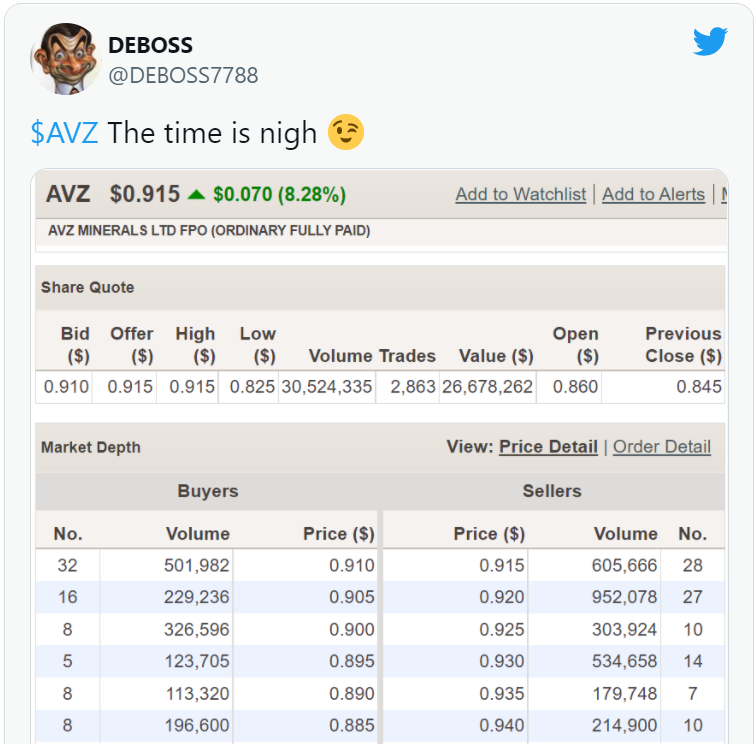Image resolution: width=756 pixels, height=744 pixels.
Task: Click the winking face emoji
Action: click(x=346, y=132)
